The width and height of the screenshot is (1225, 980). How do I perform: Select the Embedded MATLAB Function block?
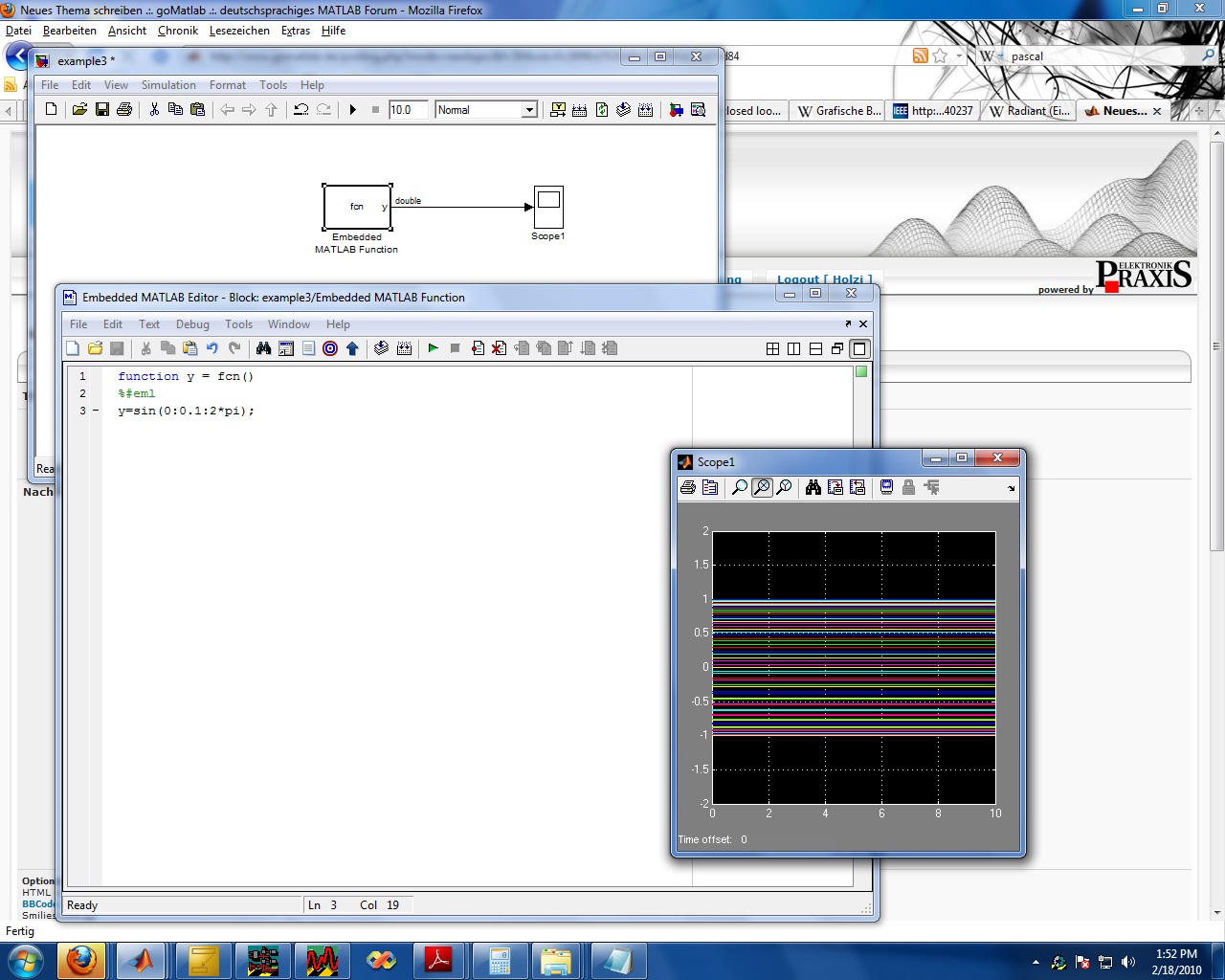[x=357, y=207]
